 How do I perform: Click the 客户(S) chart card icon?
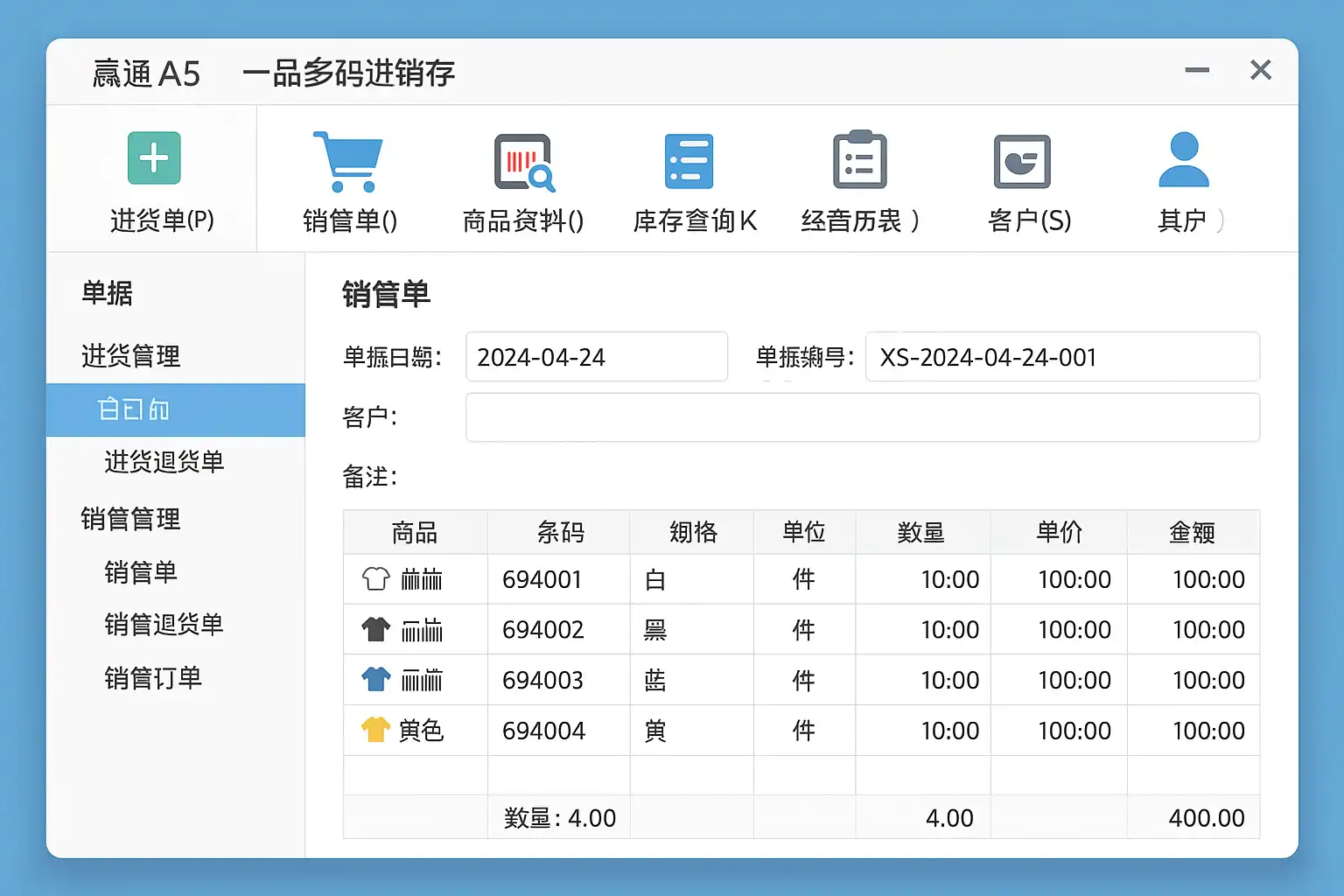pyautogui.click(x=1021, y=162)
